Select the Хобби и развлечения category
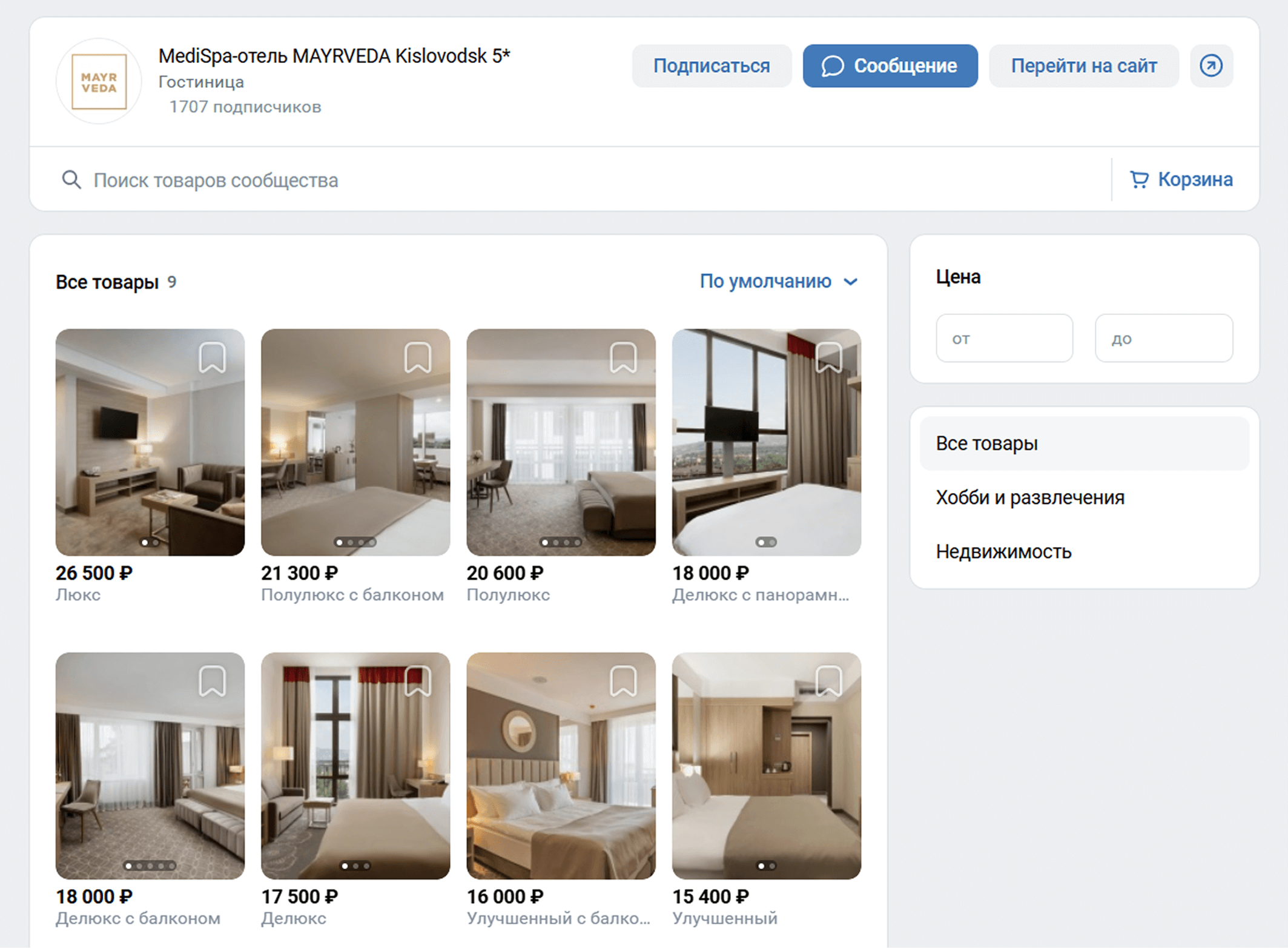This screenshot has height=948, width=1288. tap(1030, 497)
